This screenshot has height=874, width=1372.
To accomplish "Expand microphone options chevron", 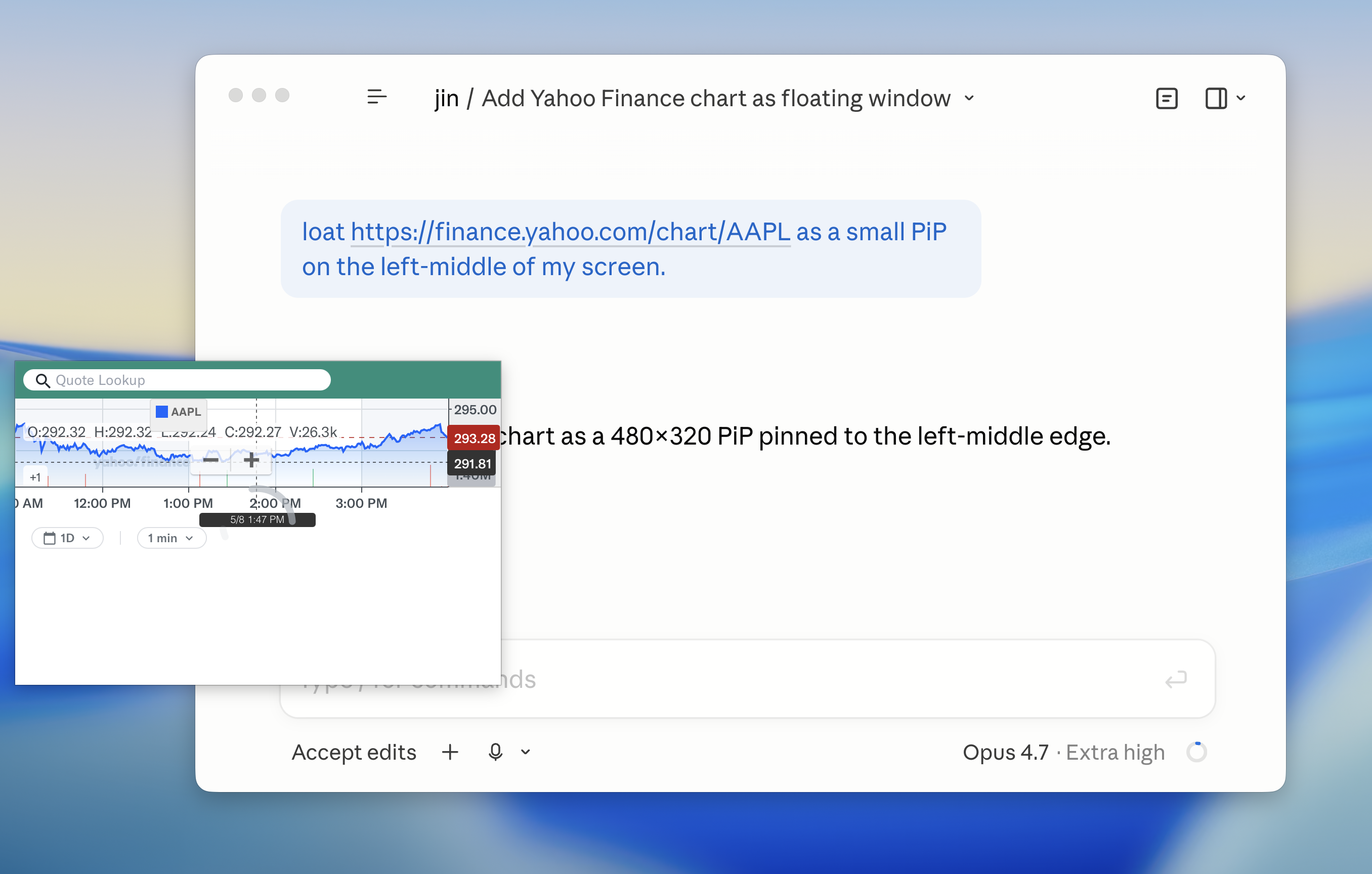I will pos(525,752).
